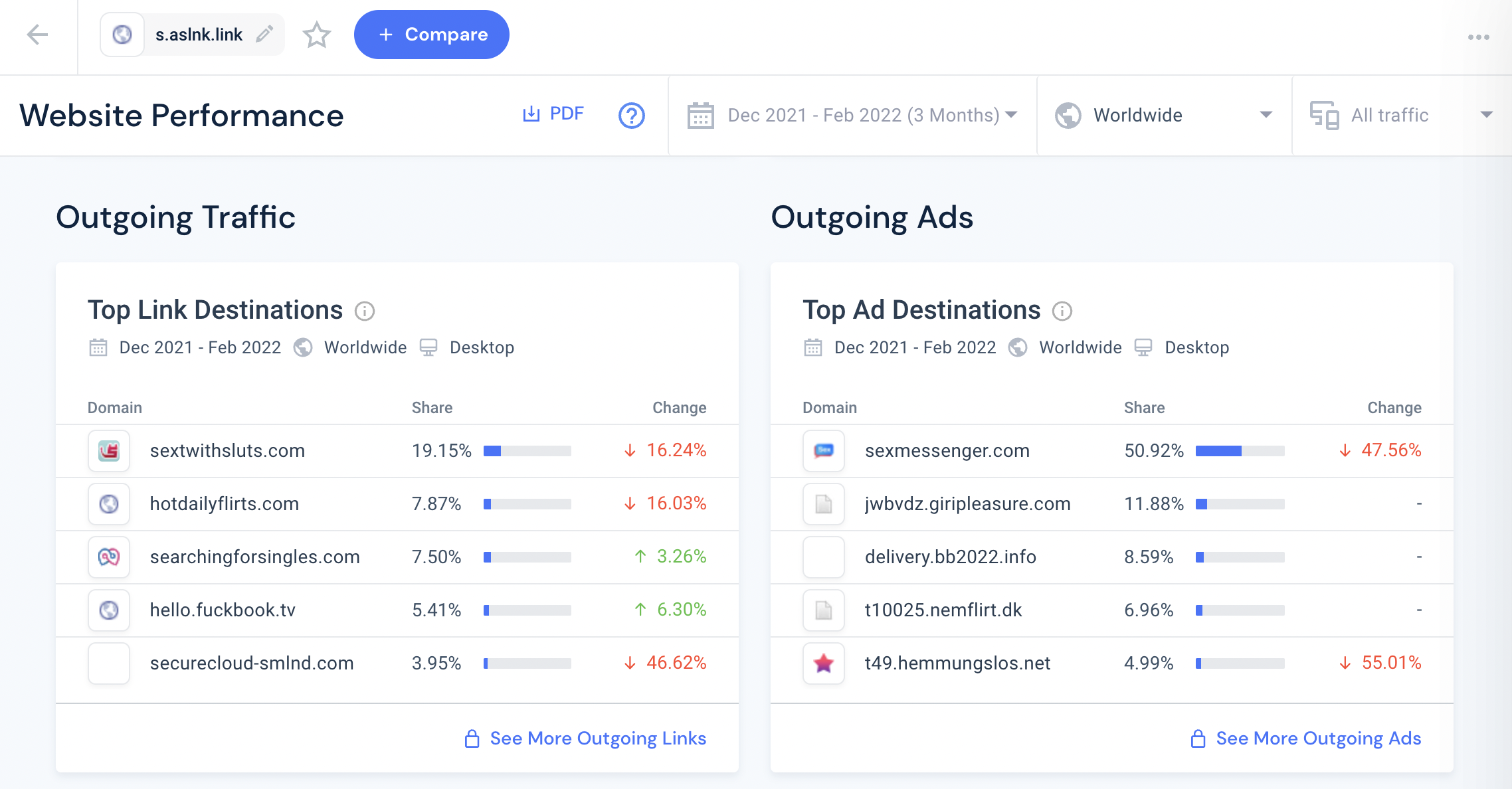
Task: Click the Compare button
Action: 432,35
